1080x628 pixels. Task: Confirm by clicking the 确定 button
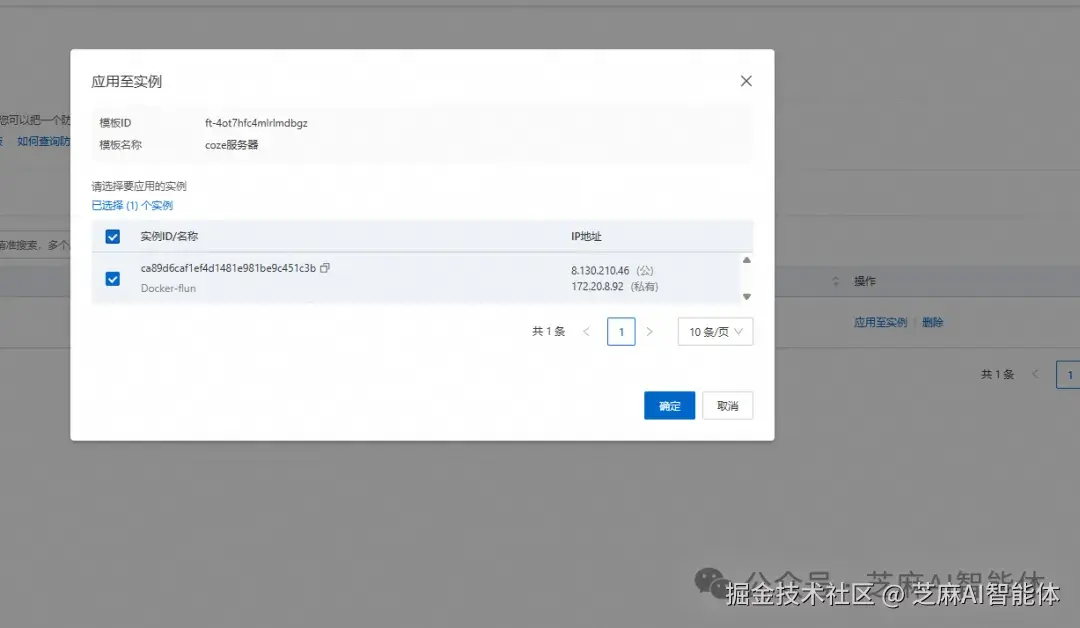pos(669,405)
